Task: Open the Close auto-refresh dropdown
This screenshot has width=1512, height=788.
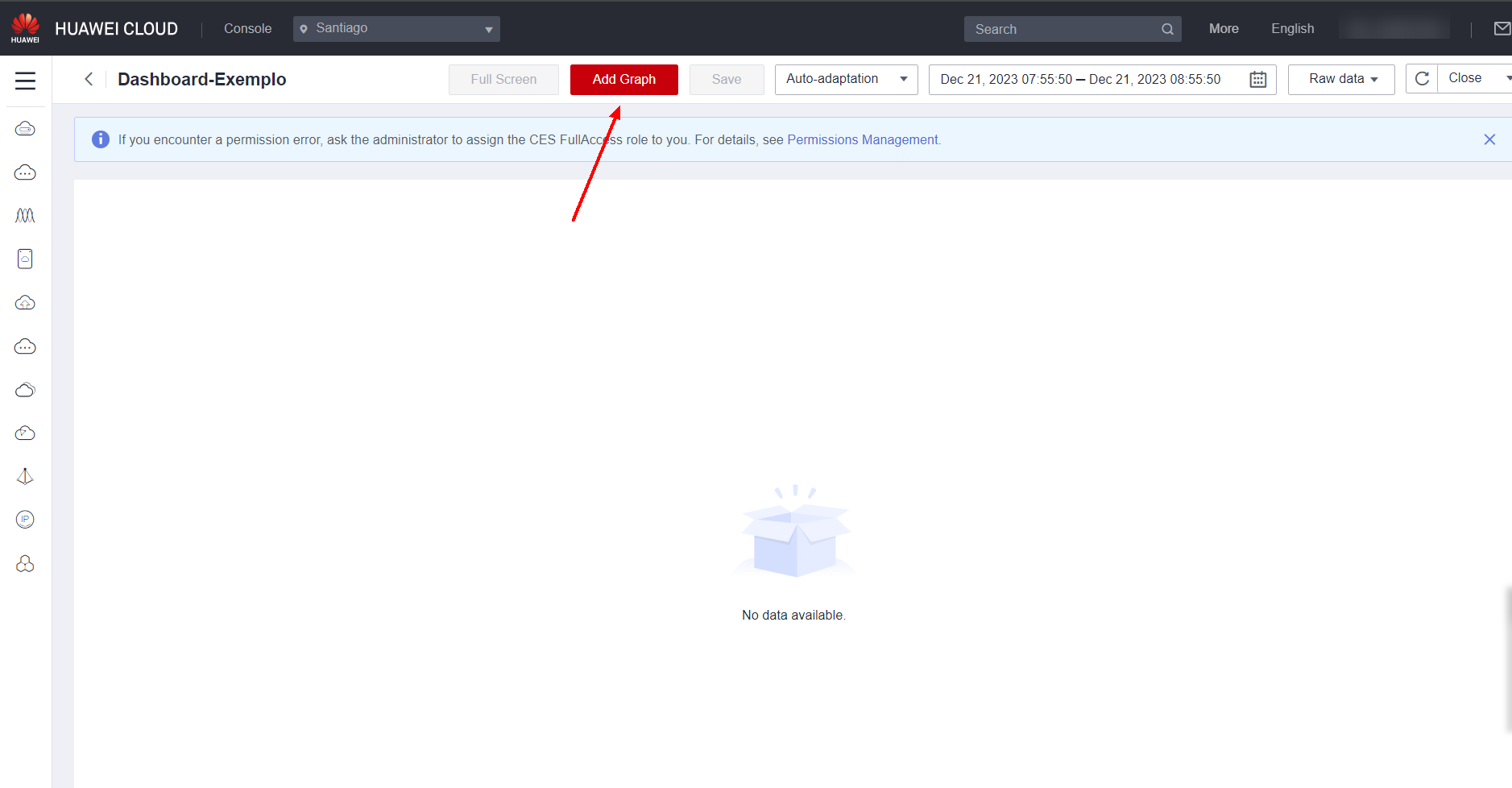Action: pyautogui.click(x=1474, y=78)
